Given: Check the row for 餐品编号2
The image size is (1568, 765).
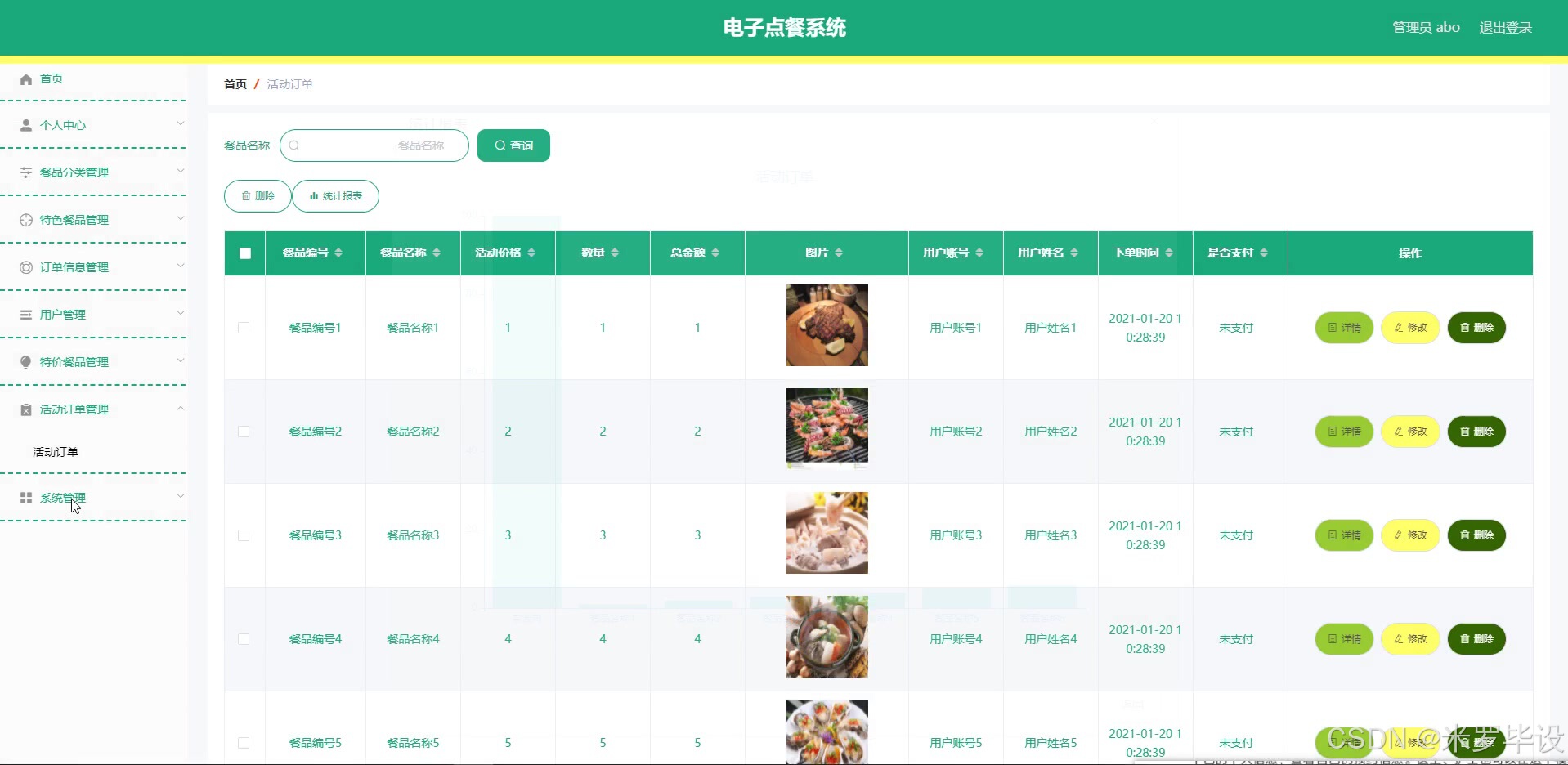Looking at the screenshot, I should click(x=244, y=432).
